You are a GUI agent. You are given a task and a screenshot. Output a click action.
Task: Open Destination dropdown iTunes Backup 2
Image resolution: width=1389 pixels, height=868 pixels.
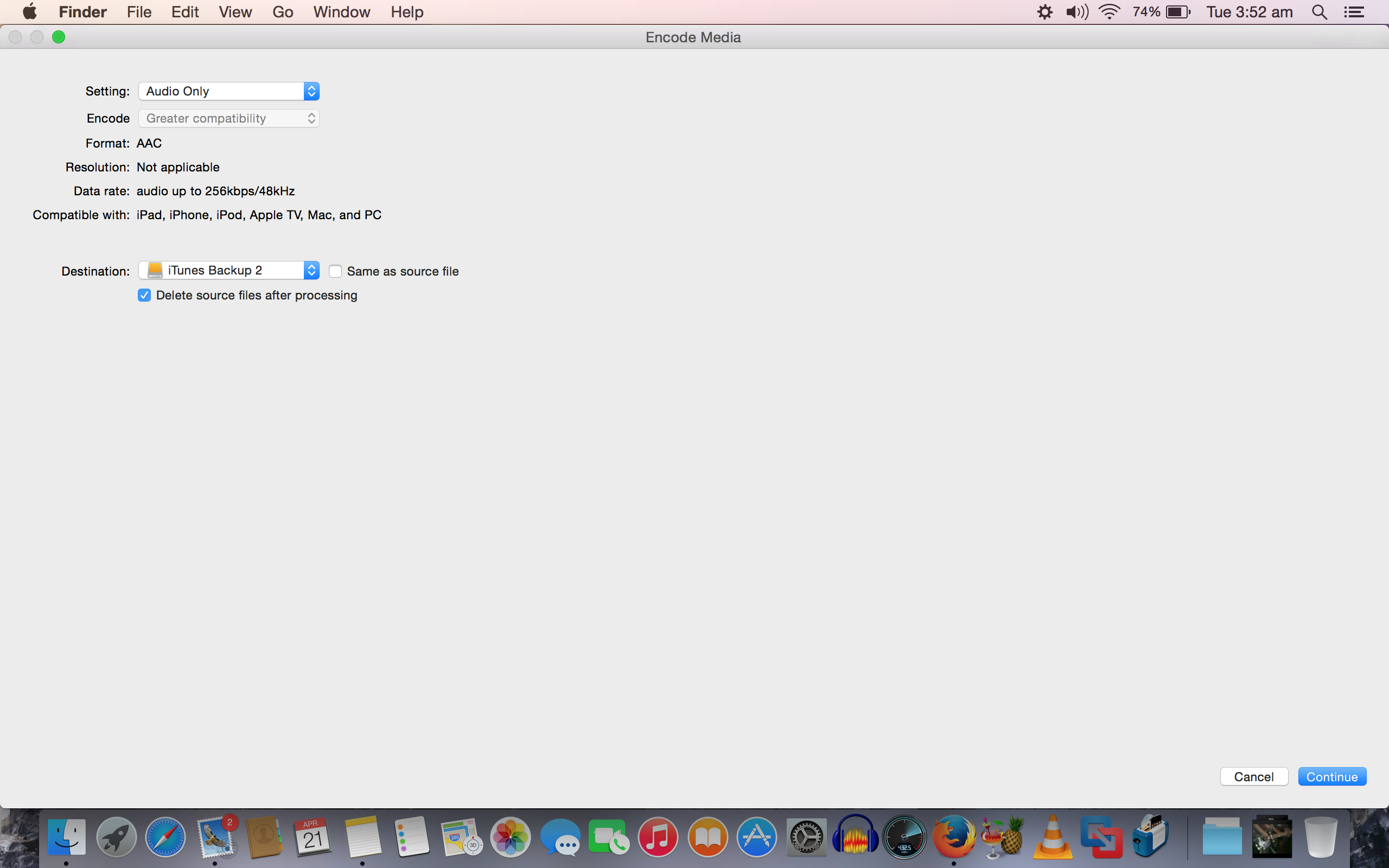coord(228,270)
